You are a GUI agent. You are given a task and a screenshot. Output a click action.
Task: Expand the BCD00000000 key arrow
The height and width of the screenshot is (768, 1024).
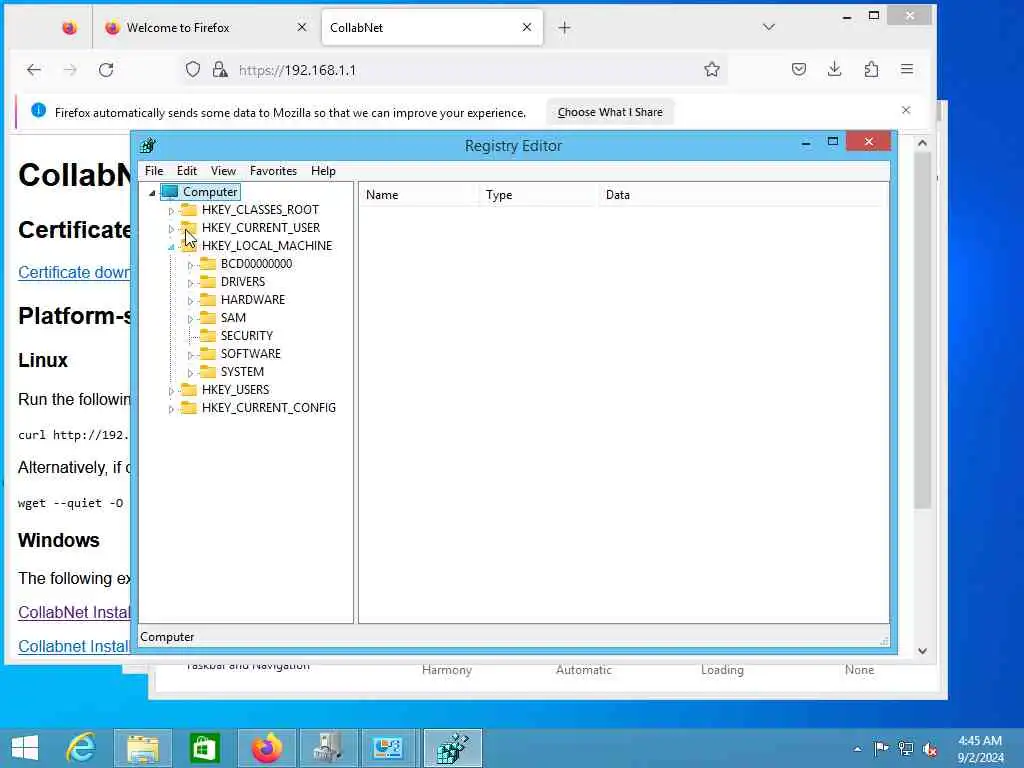click(190, 265)
